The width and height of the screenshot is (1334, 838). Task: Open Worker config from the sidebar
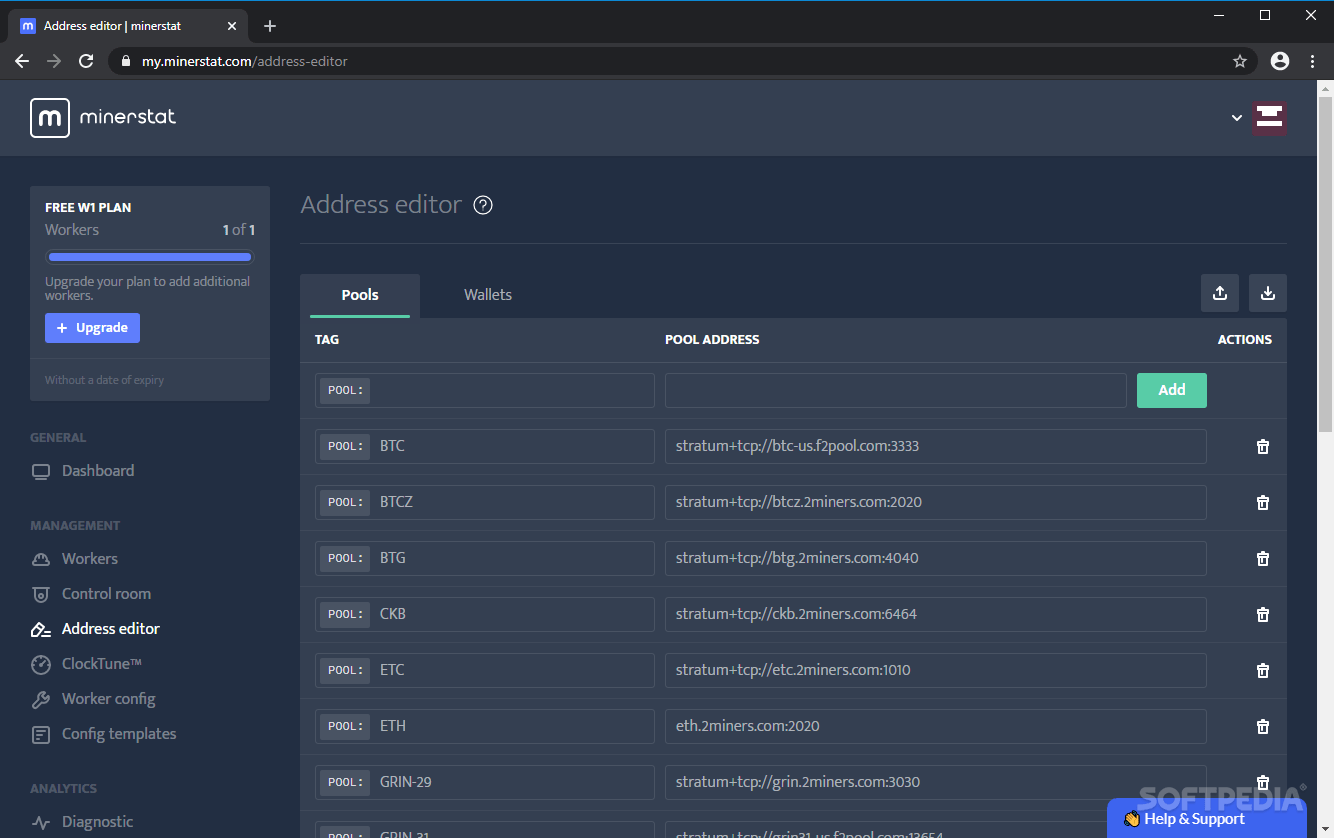(109, 699)
